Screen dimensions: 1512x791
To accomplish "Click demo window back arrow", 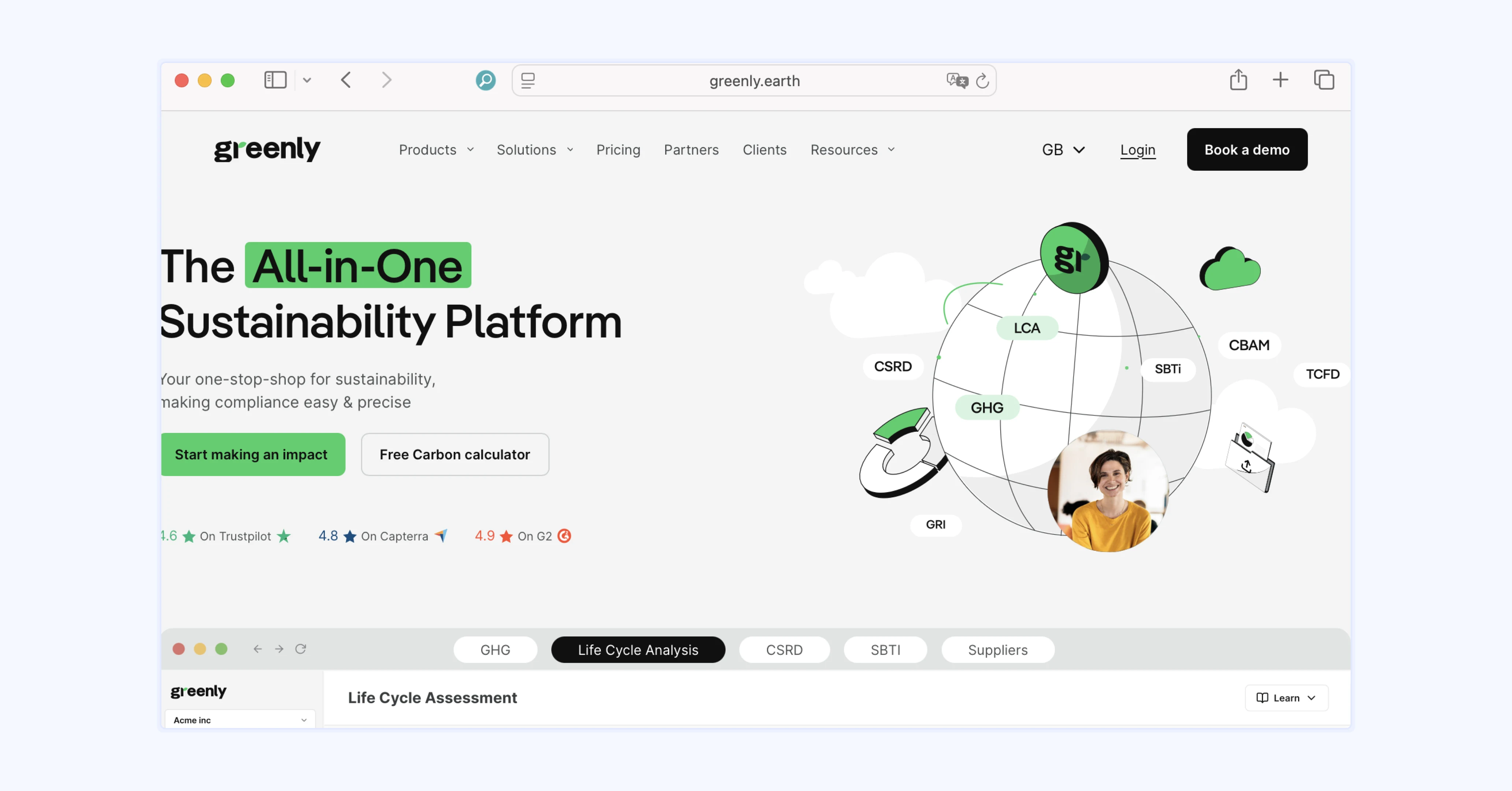I will point(257,649).
